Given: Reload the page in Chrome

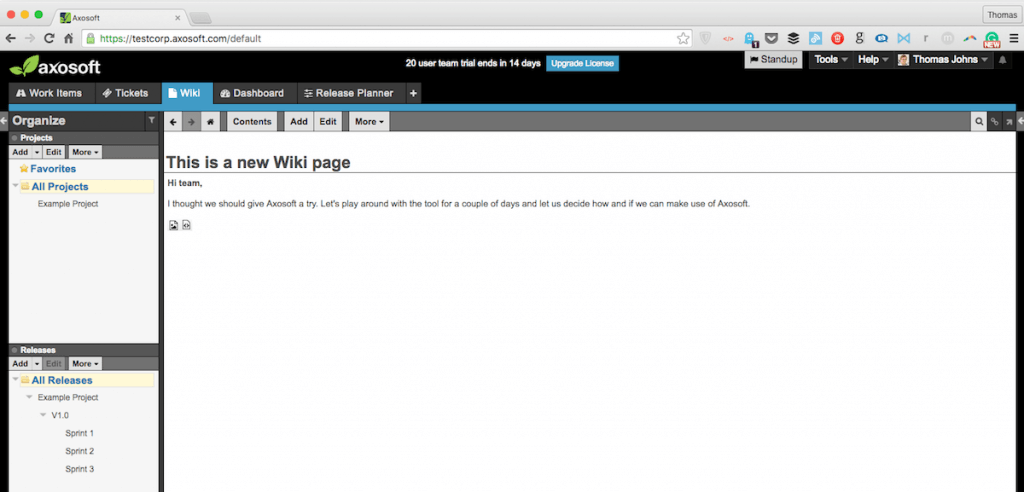Looking at the screenshot, I should (x=49, y=39).
